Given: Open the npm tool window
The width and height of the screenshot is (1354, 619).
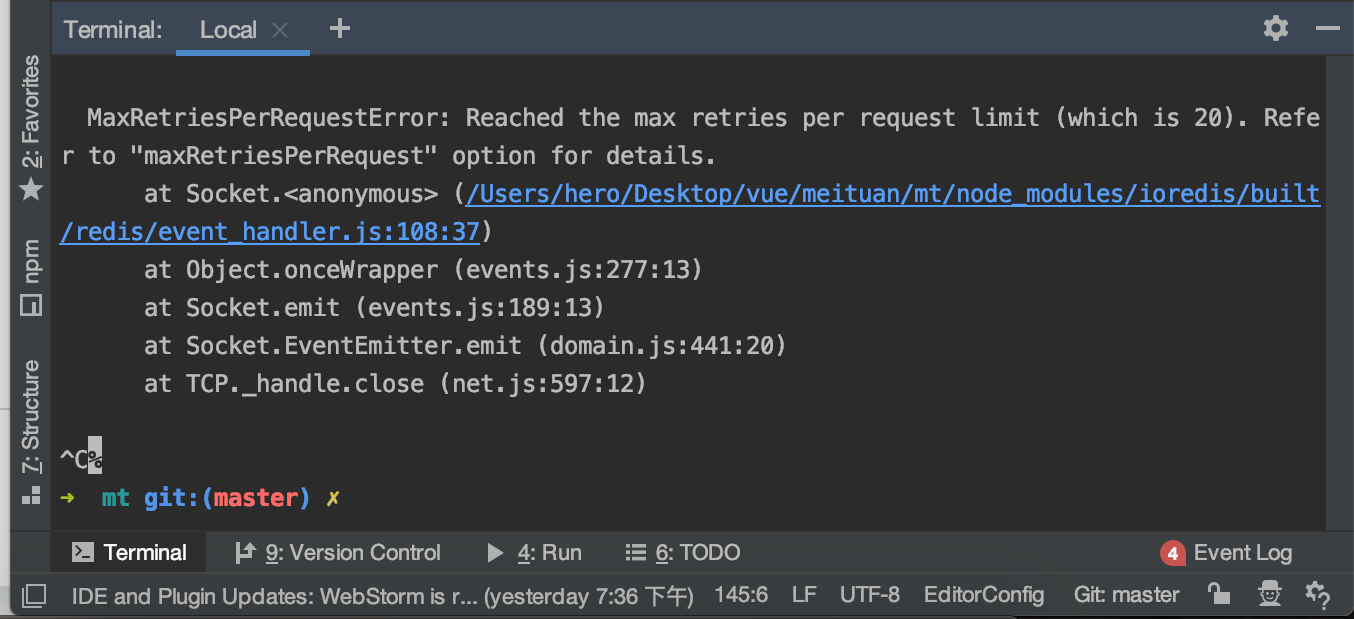Looking at the screenshot, I should 31,278.
